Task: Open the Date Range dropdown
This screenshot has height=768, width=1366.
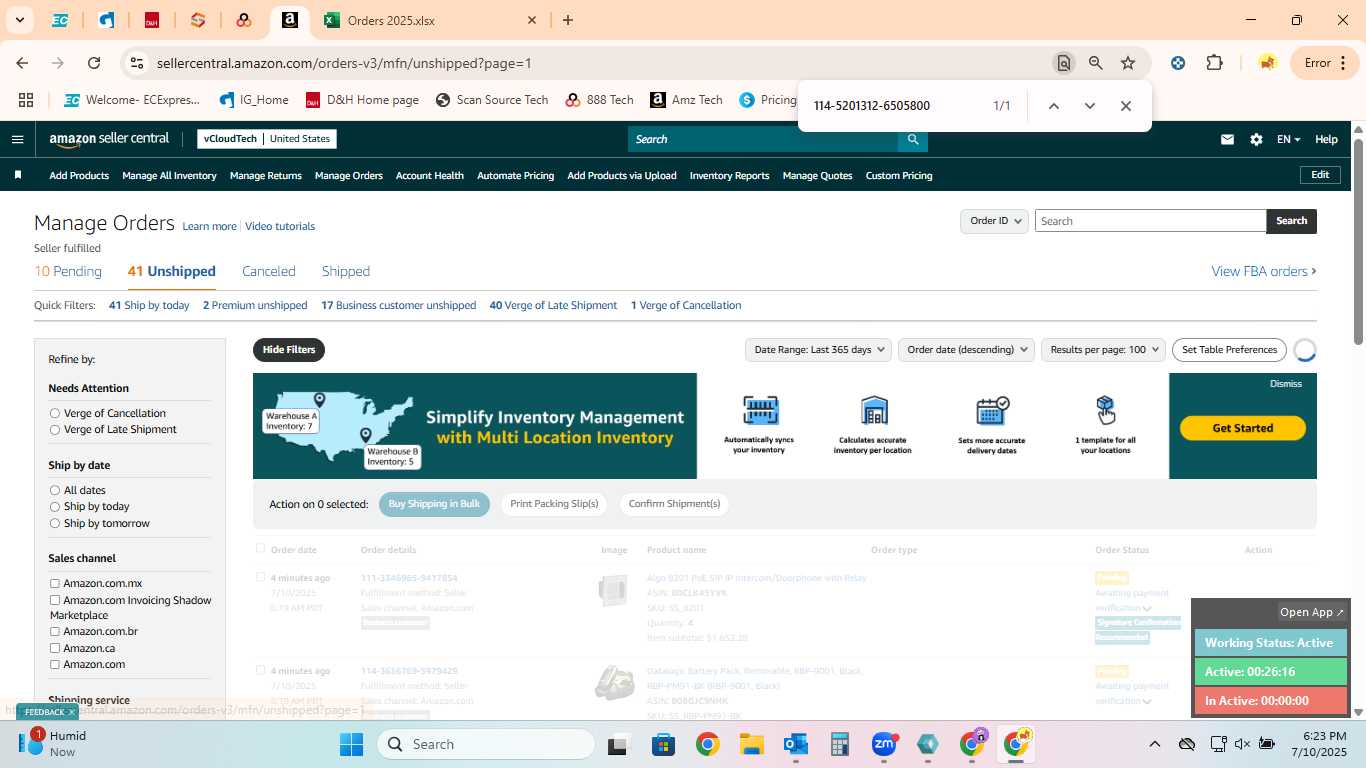Action: (x=820, y=349)
